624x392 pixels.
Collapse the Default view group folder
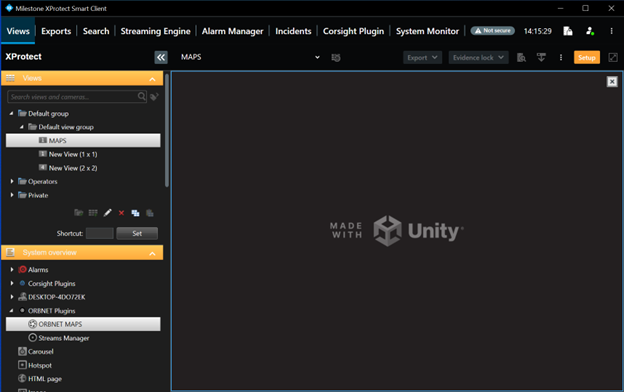(x=21, y=127)
